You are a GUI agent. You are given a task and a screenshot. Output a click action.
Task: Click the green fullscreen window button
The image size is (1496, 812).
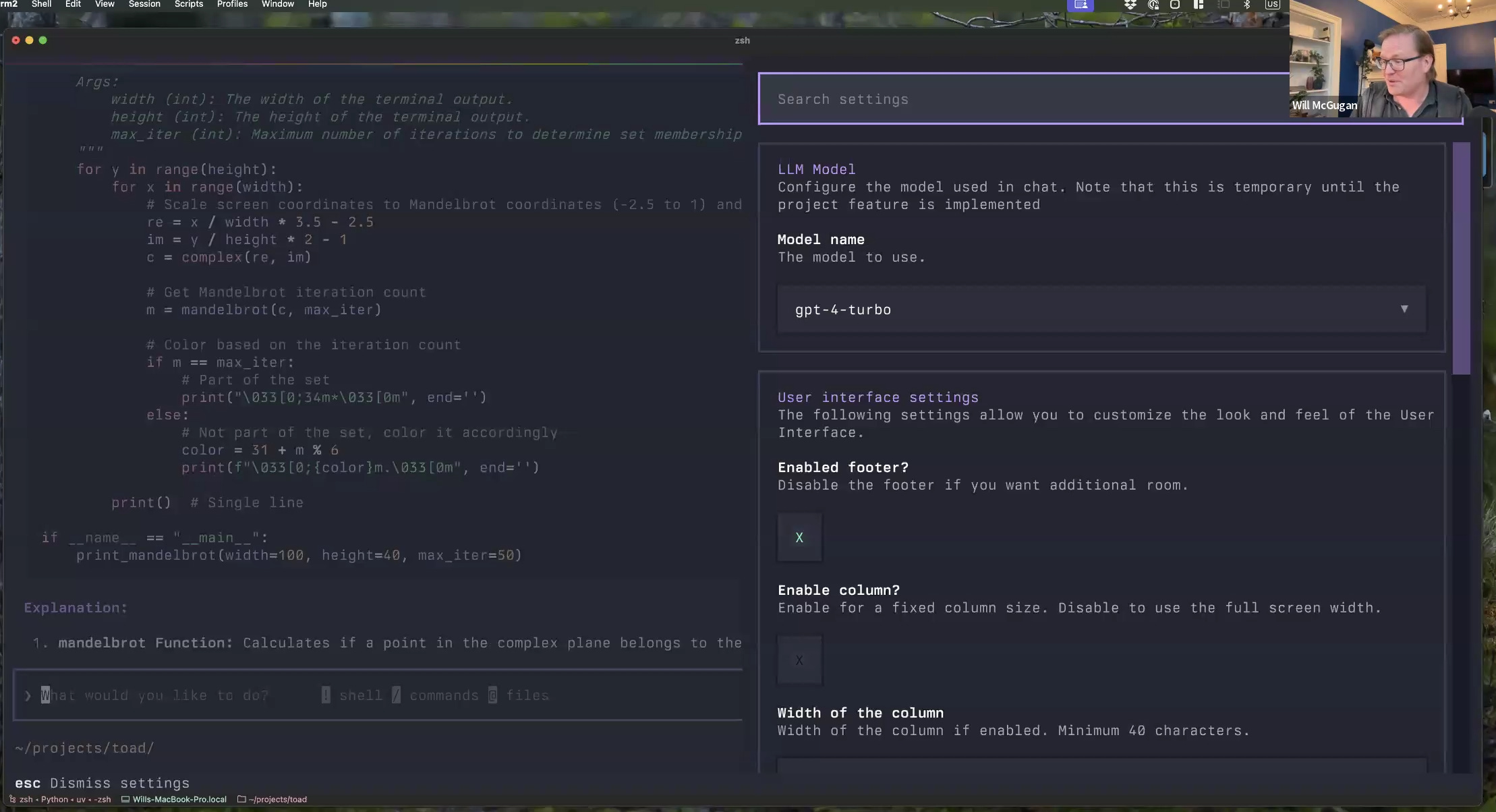point(43,40)
